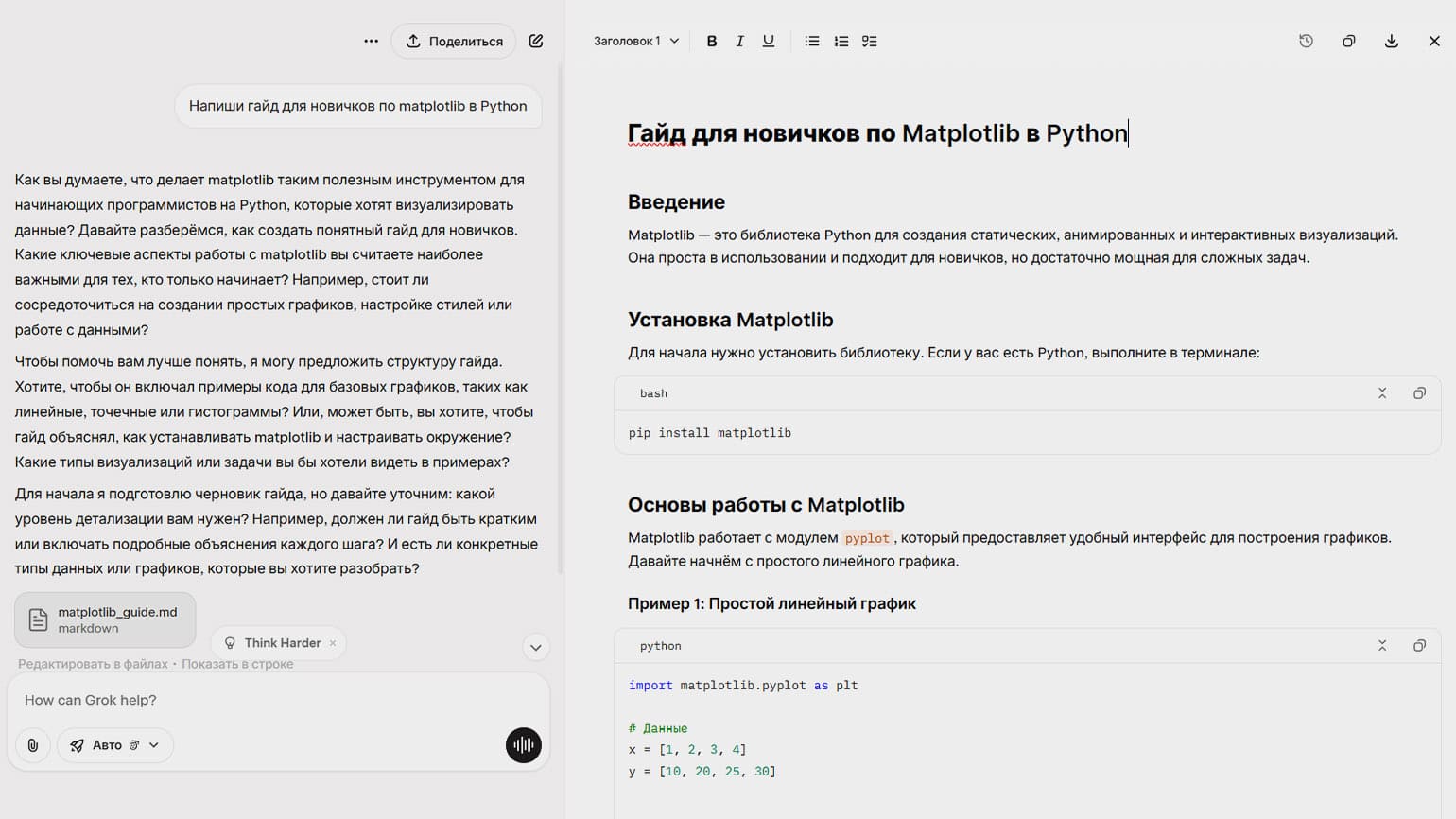The width and height of the screenshot is (1456, 819).
Task: Remove the Think Harder mode chip
Action: [333, 643]
